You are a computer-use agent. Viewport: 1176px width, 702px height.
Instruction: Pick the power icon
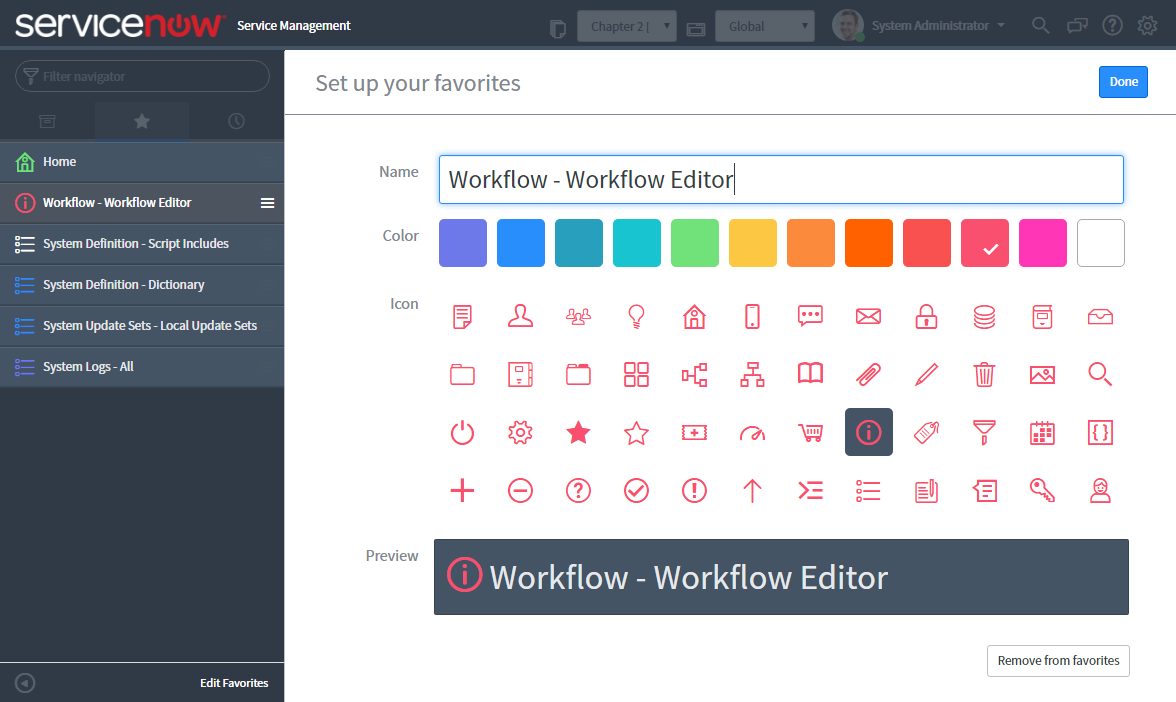tap(462, 432)
